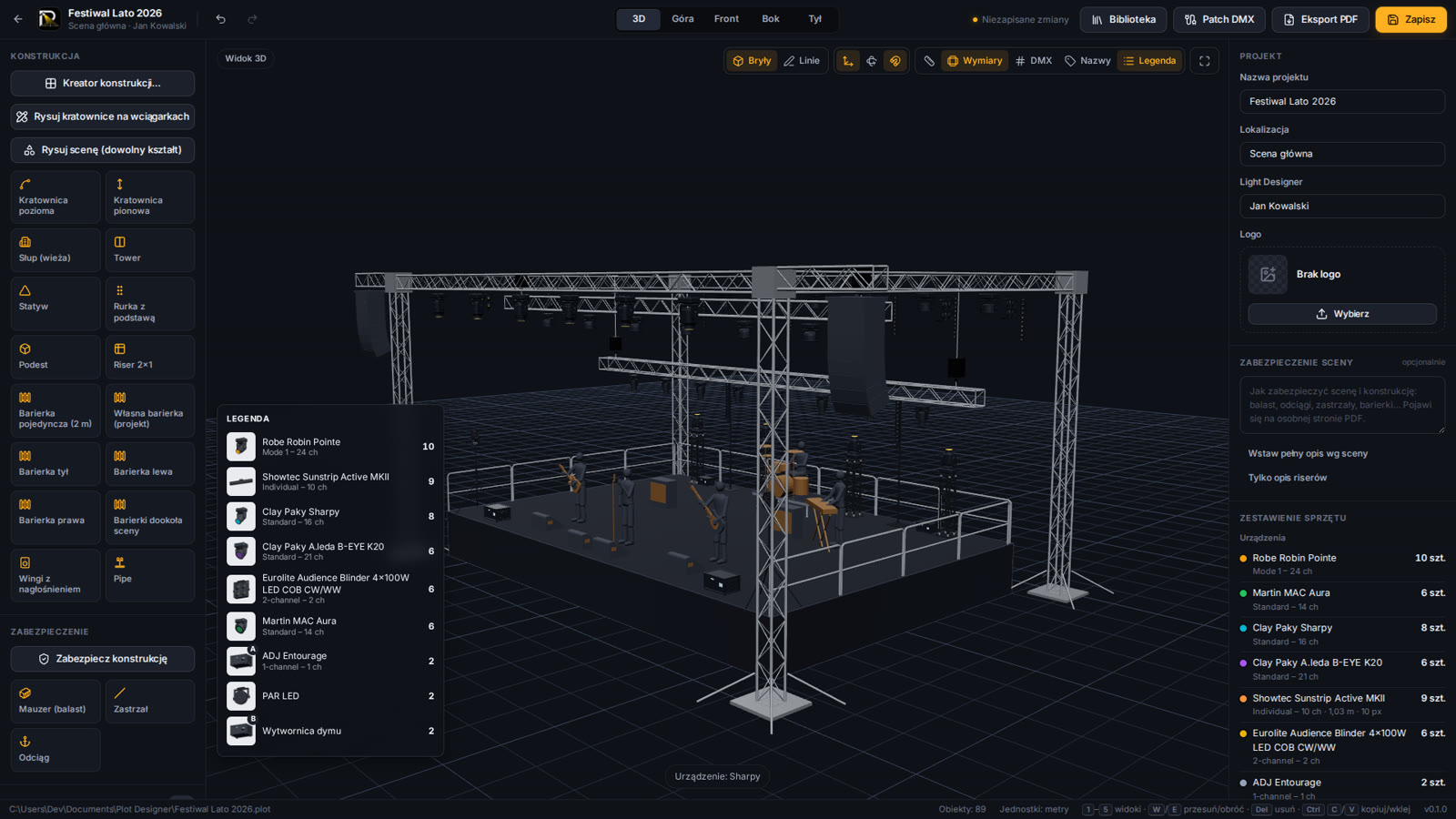Insert a Zastrzał brace
The width and height of the screenshot is (1456, 819).
[x=150, y=702]
